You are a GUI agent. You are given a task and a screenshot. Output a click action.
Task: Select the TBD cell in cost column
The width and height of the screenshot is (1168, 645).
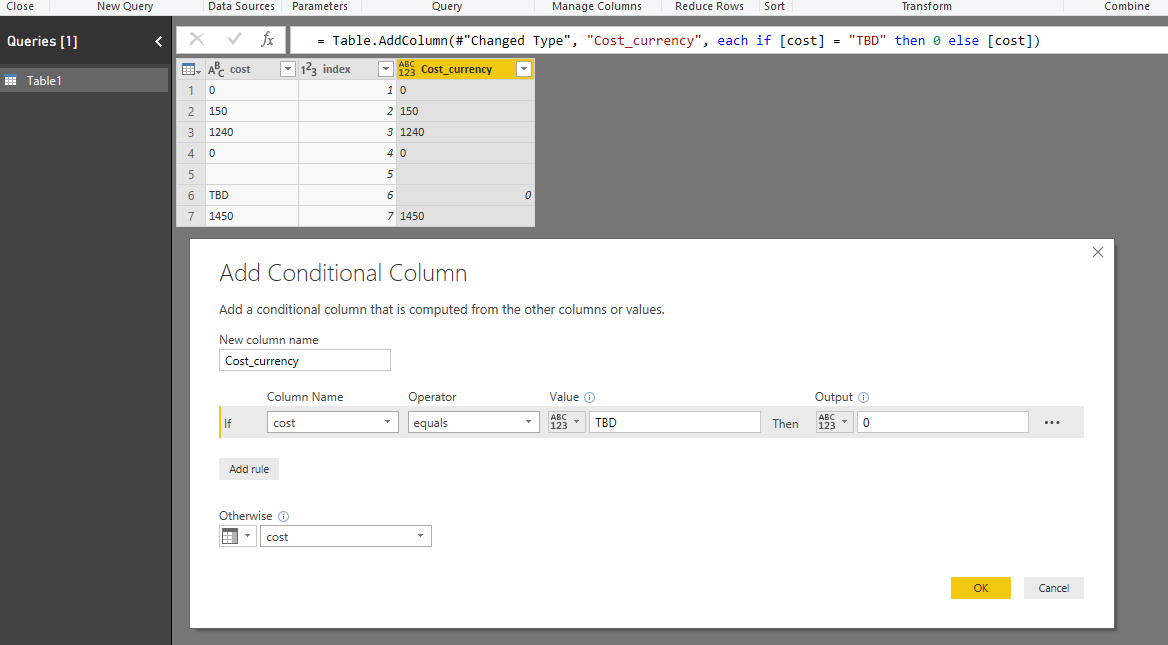point(252,195)
